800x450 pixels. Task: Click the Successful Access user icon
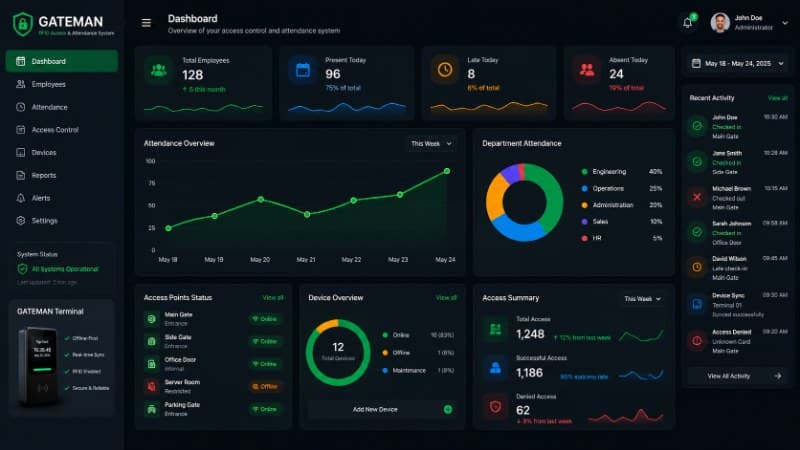(x=495, y=368)
